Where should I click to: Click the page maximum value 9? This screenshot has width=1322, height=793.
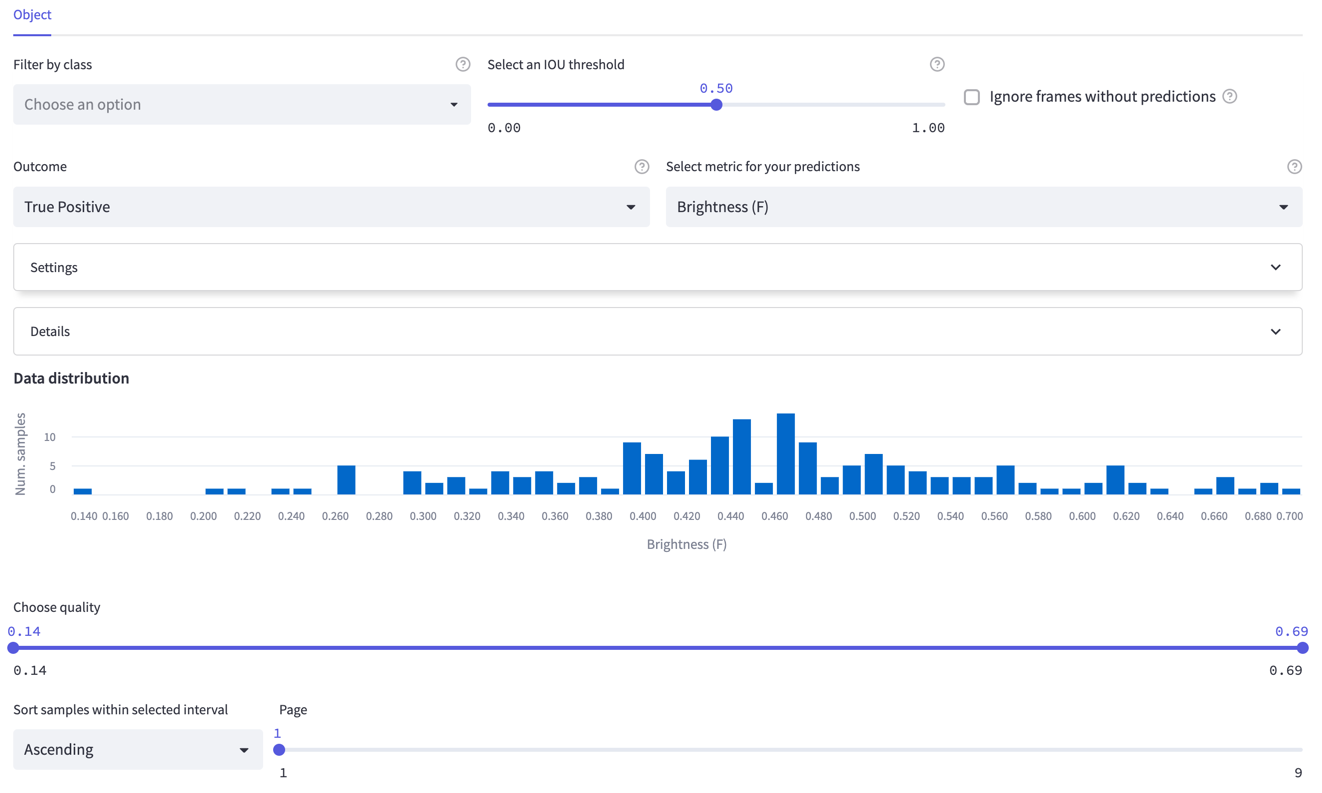pos(1298,773)
